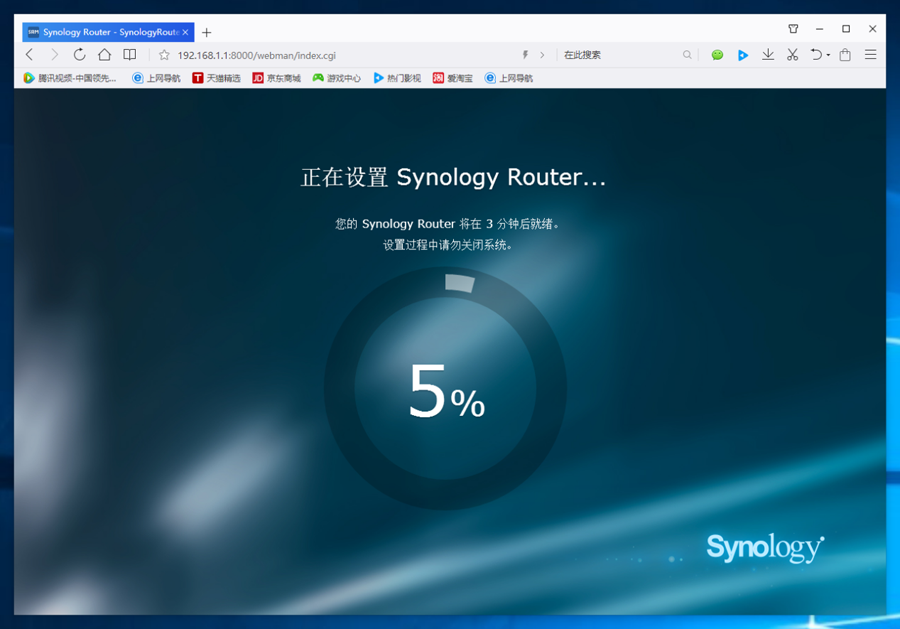Select the Synology Router tab

pyautogui.click(x=106, y=32)
